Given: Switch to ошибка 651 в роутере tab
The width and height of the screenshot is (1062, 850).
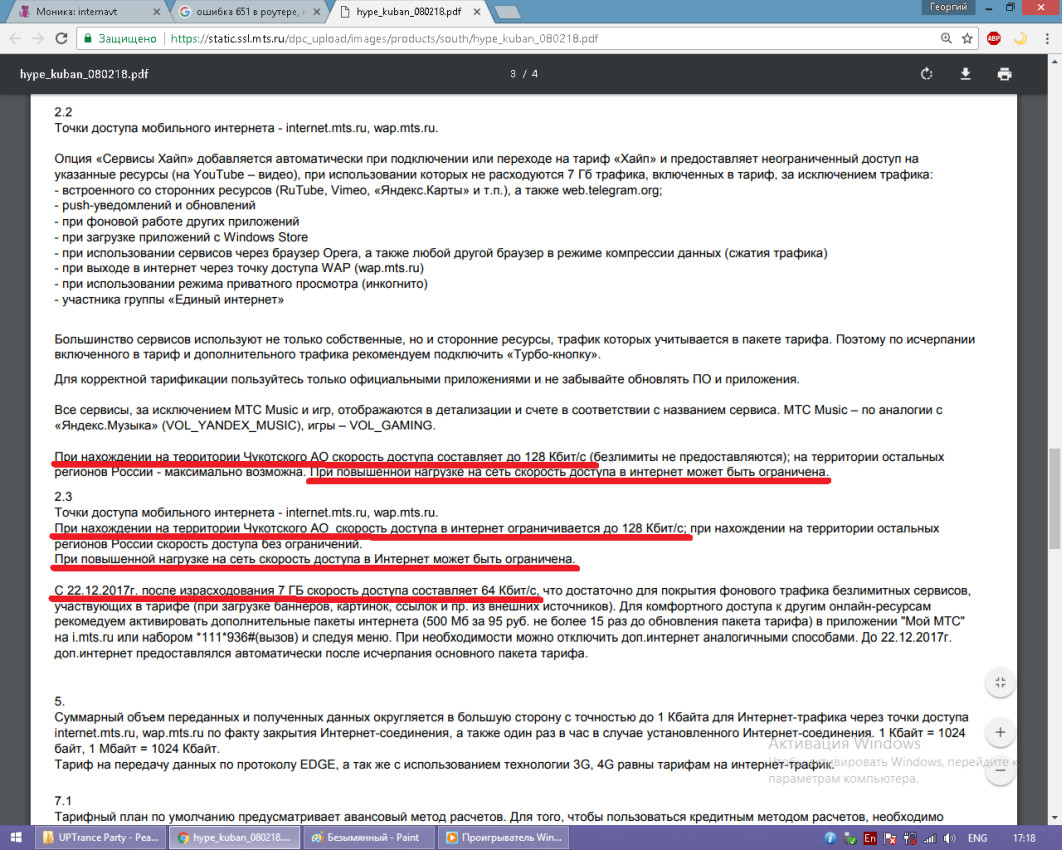Looking at the screenshot, I should [x=248, y=12].
